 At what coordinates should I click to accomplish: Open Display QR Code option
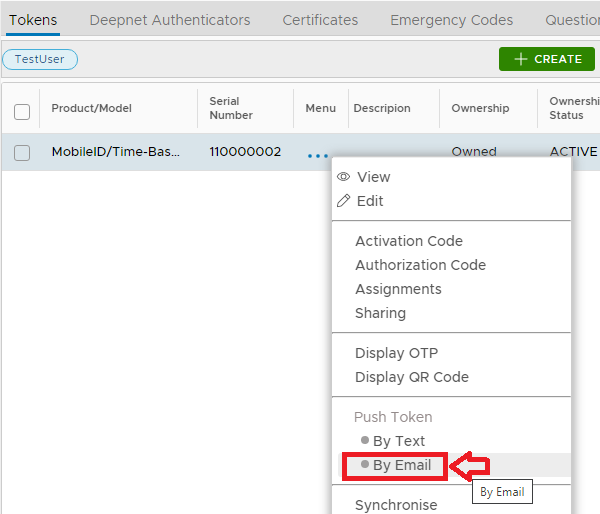[411, 377]
